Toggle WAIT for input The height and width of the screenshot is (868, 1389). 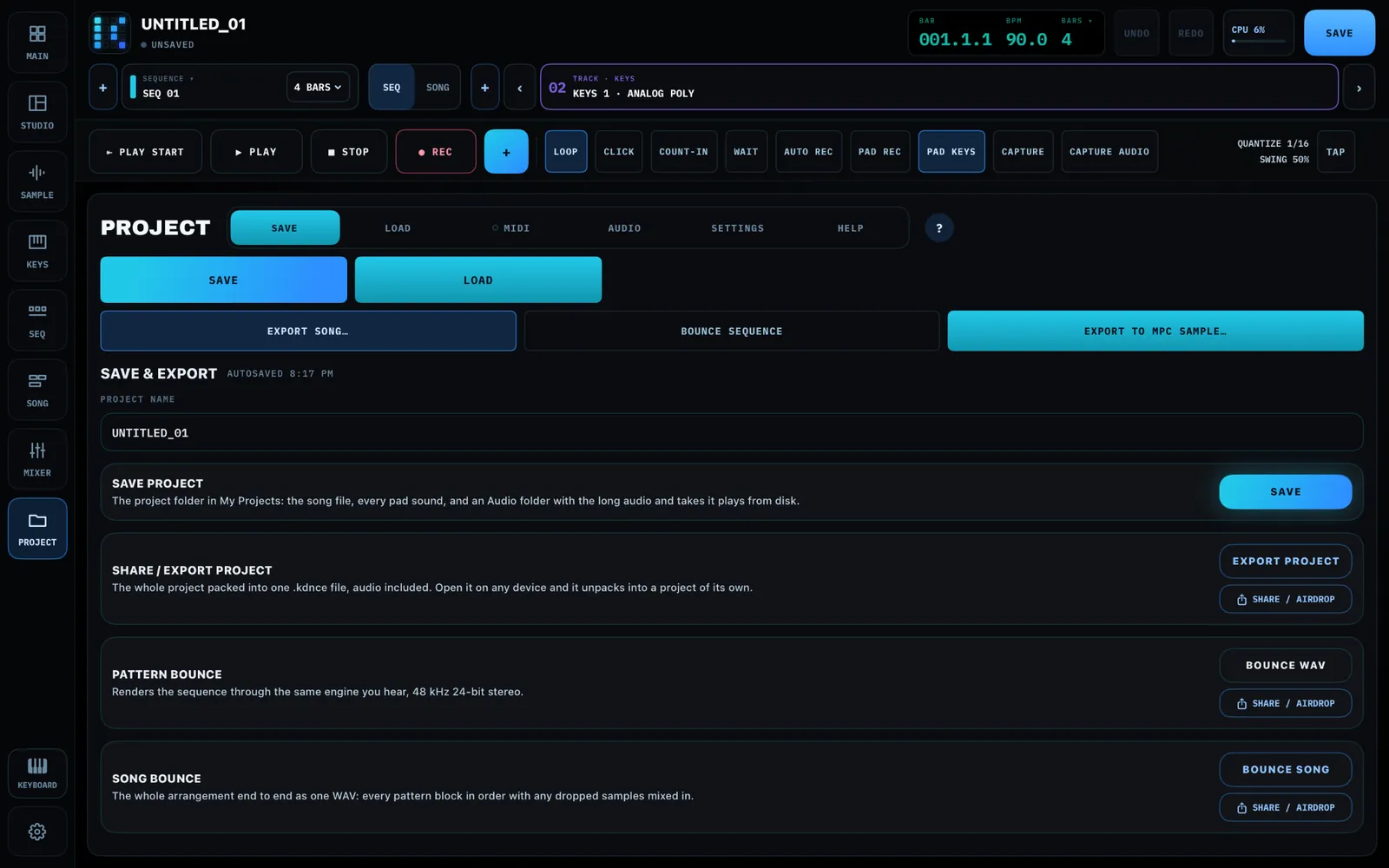tap(746, 152)
